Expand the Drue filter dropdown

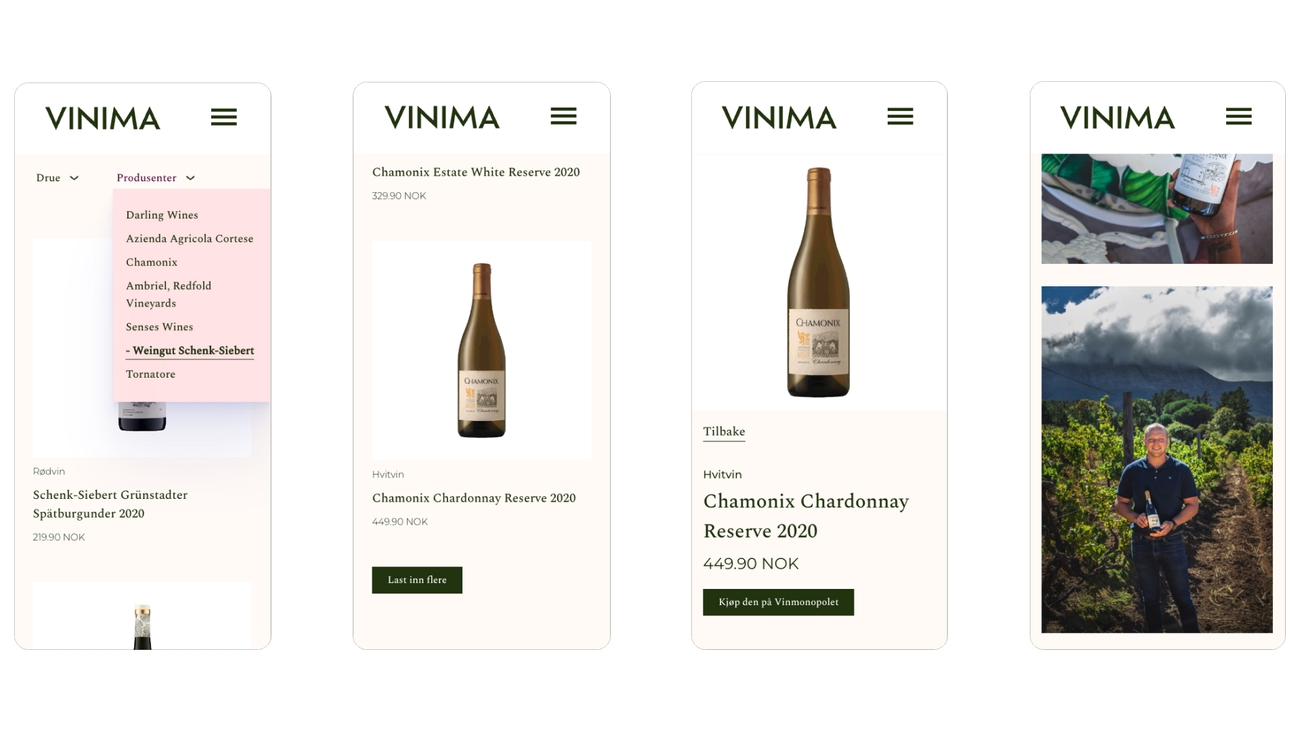pos(57,178)
